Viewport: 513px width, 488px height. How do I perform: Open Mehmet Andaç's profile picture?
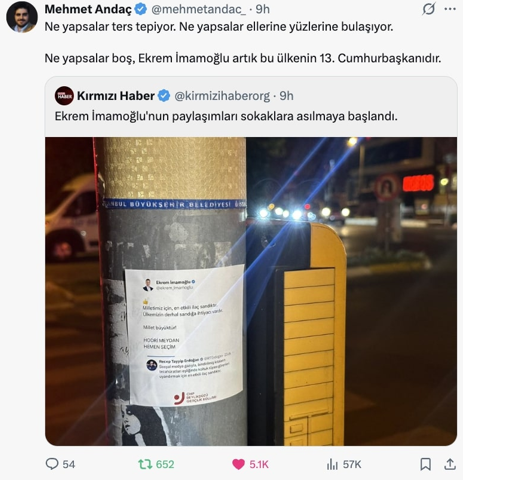click(x=22, y=17)
